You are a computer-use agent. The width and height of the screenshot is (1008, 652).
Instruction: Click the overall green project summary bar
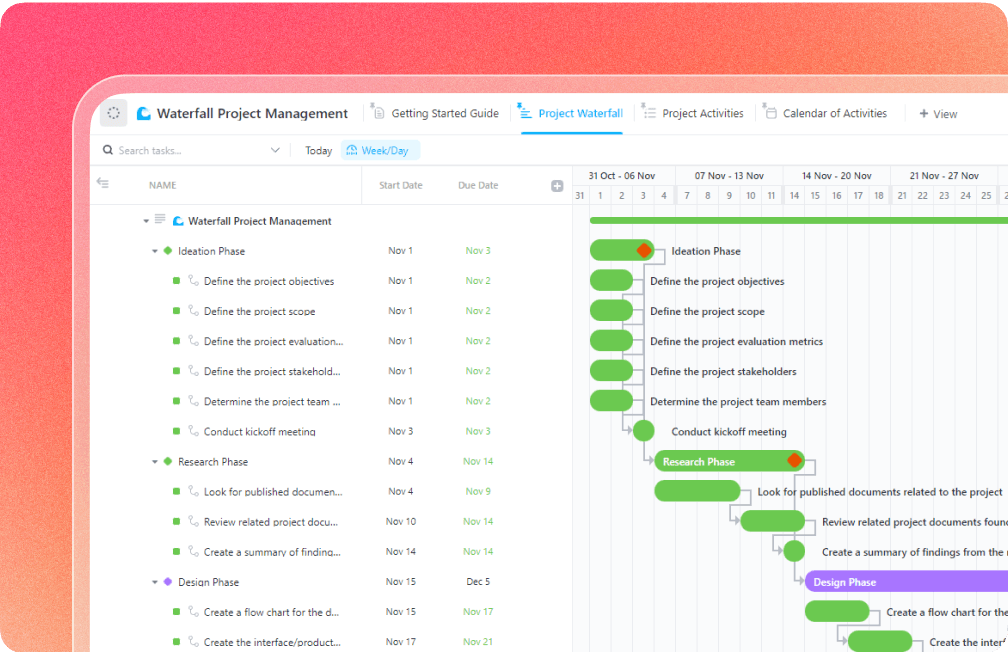coord(798,221)
